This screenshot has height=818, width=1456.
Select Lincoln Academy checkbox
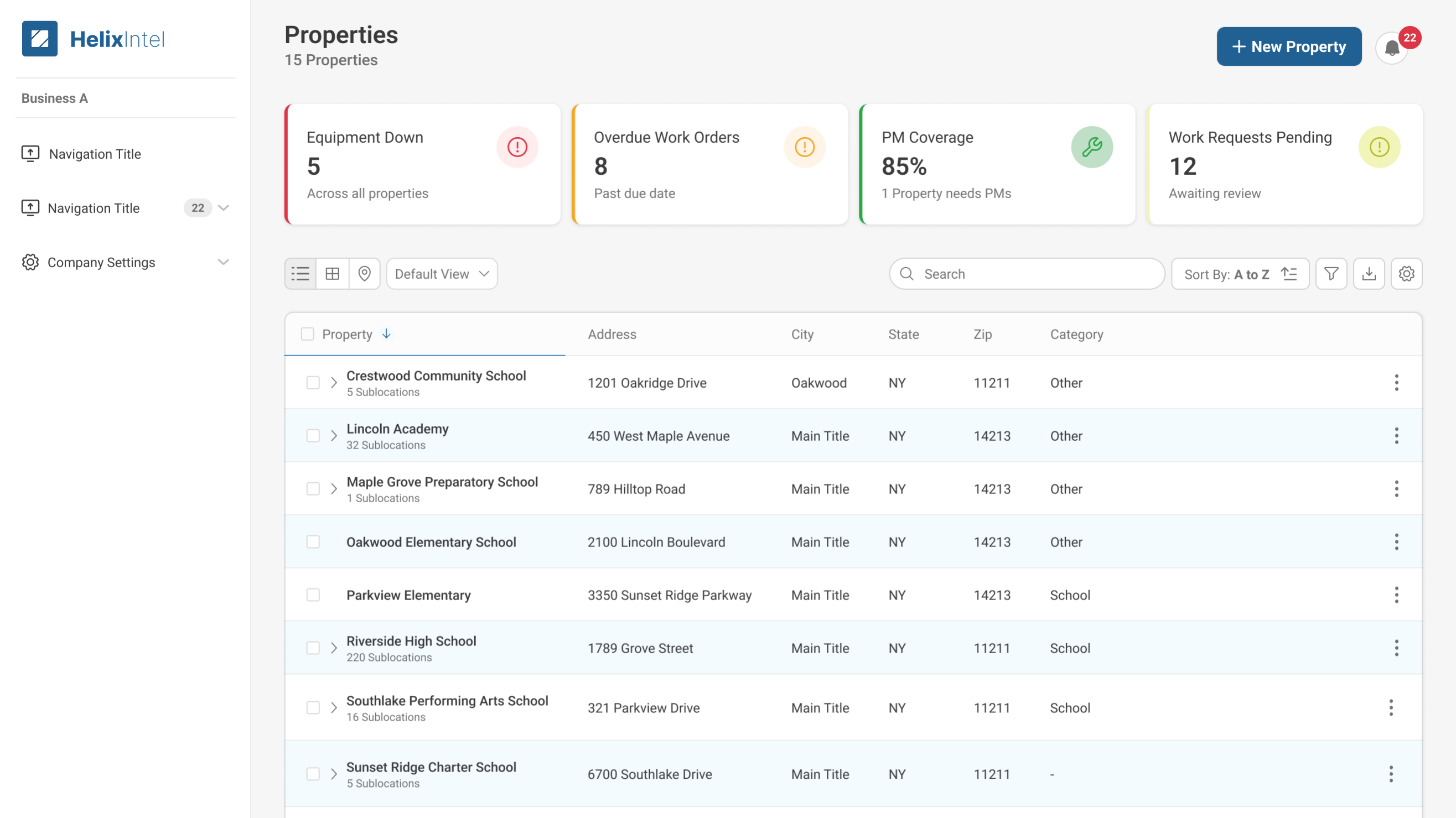coord(313,436)
